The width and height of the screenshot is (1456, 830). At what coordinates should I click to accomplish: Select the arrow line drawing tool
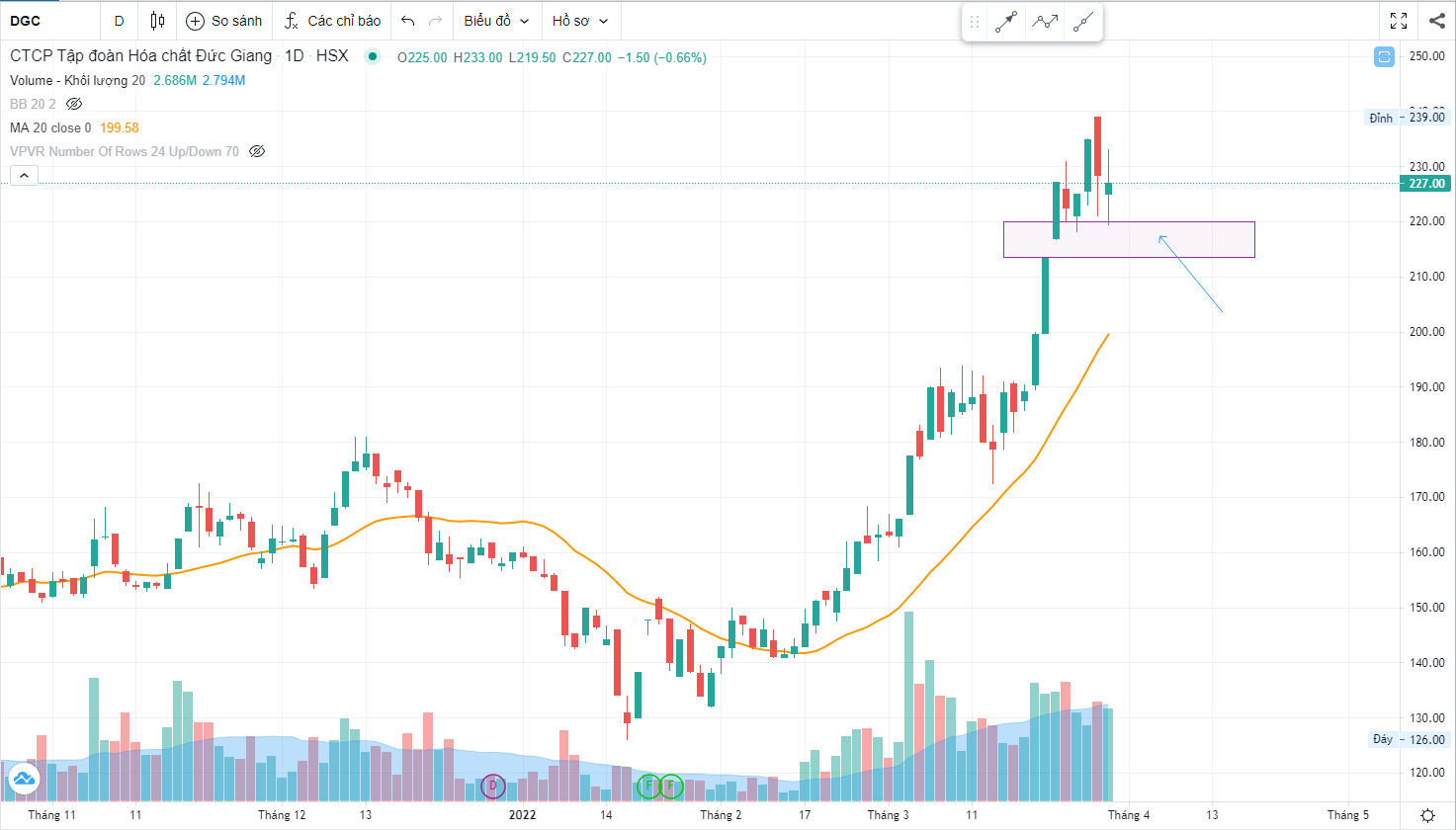[x=1006, y=22]
